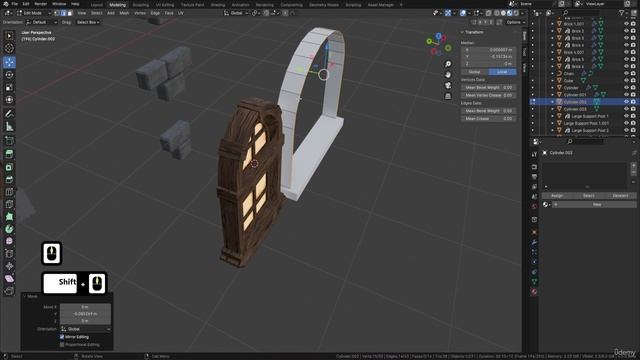Image resolution: width=640 pixels, height=360 pixels.
Task: Toggle visibility of Cube in outliner
Action: point(626,80)
